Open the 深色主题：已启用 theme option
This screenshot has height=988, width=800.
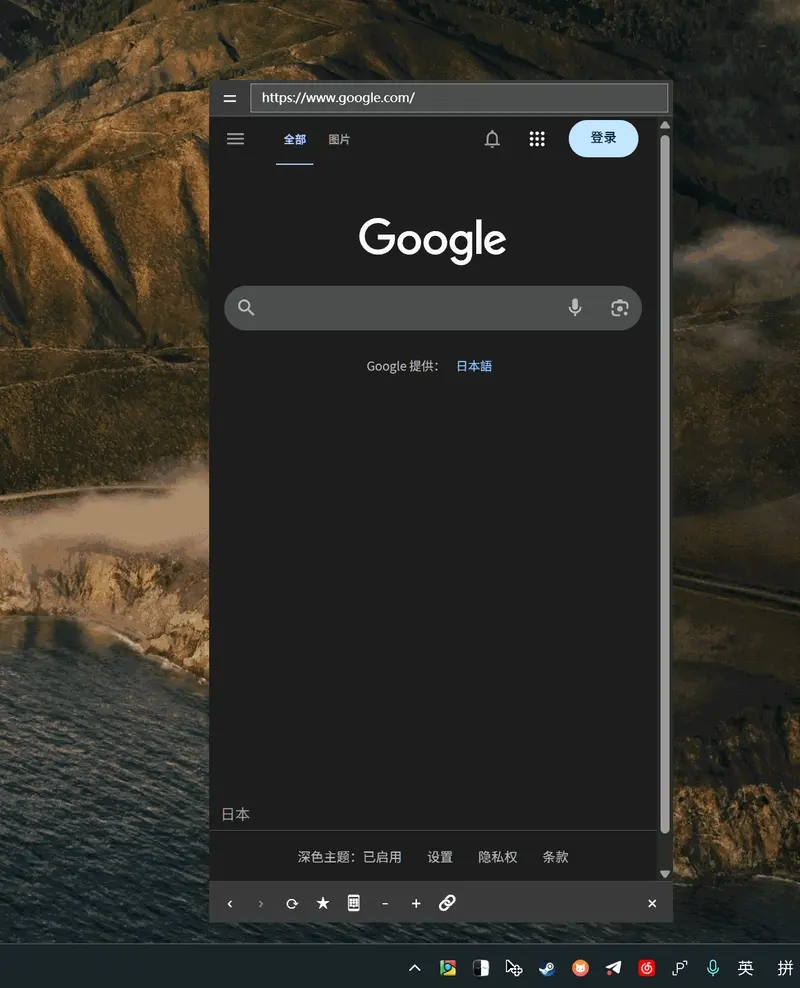click(350, 857)
